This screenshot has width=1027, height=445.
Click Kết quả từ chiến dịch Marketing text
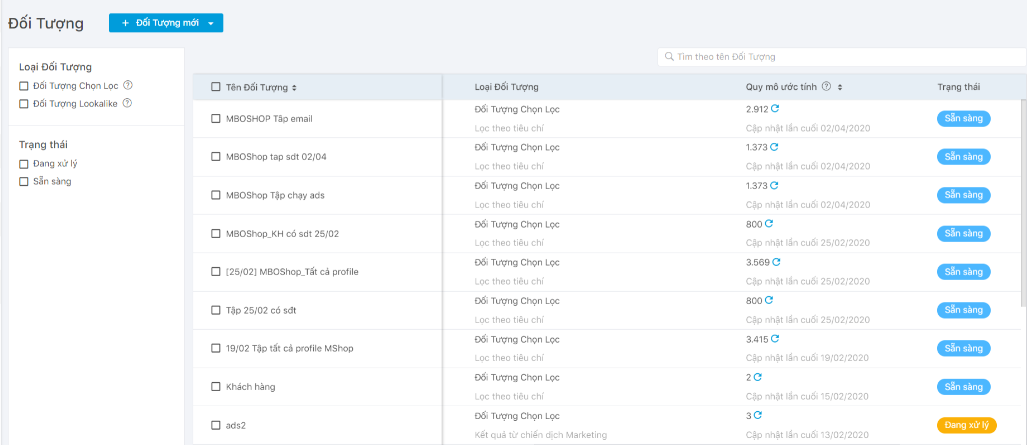pos(541,435)
